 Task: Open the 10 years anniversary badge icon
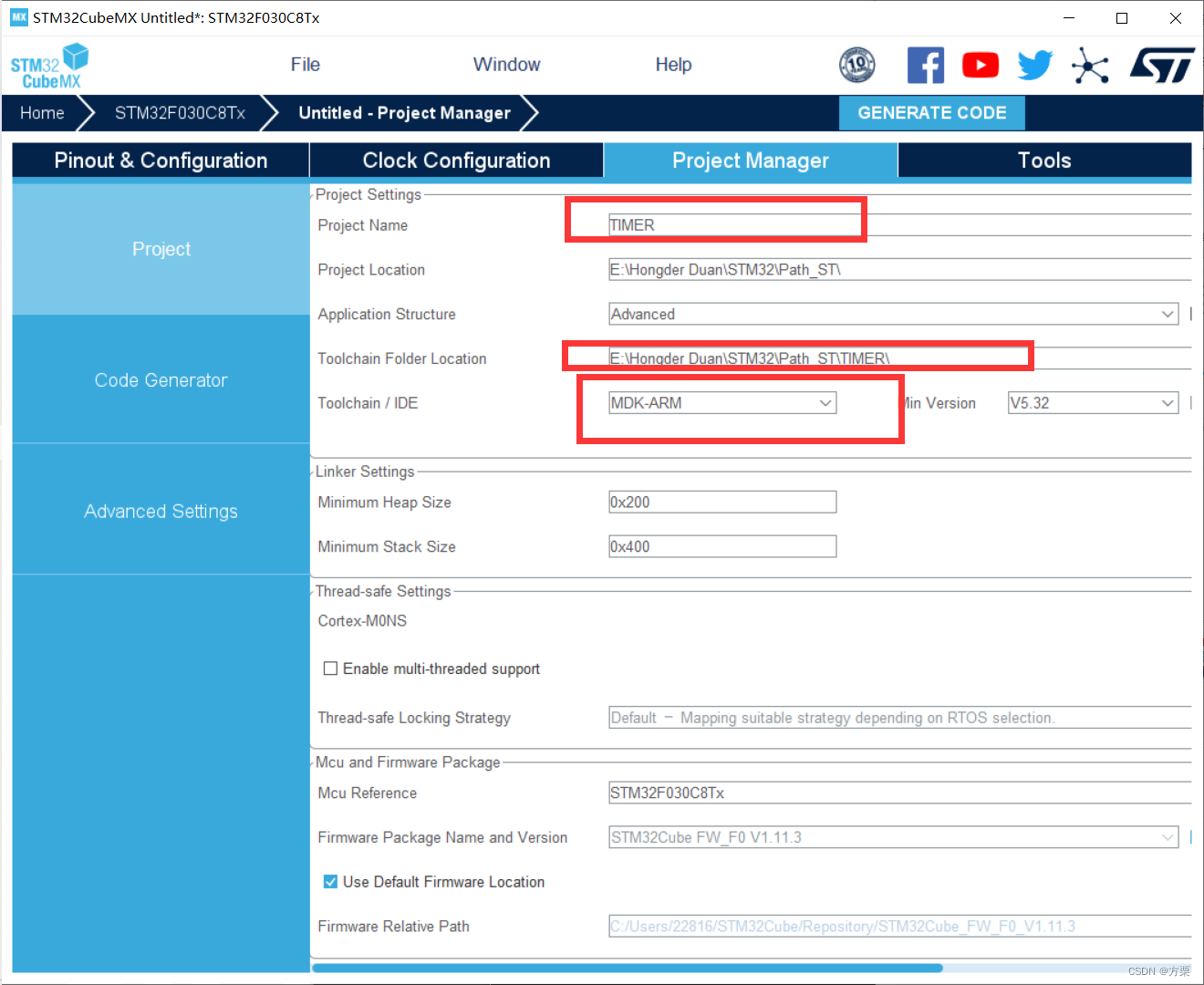click(856, 65)
